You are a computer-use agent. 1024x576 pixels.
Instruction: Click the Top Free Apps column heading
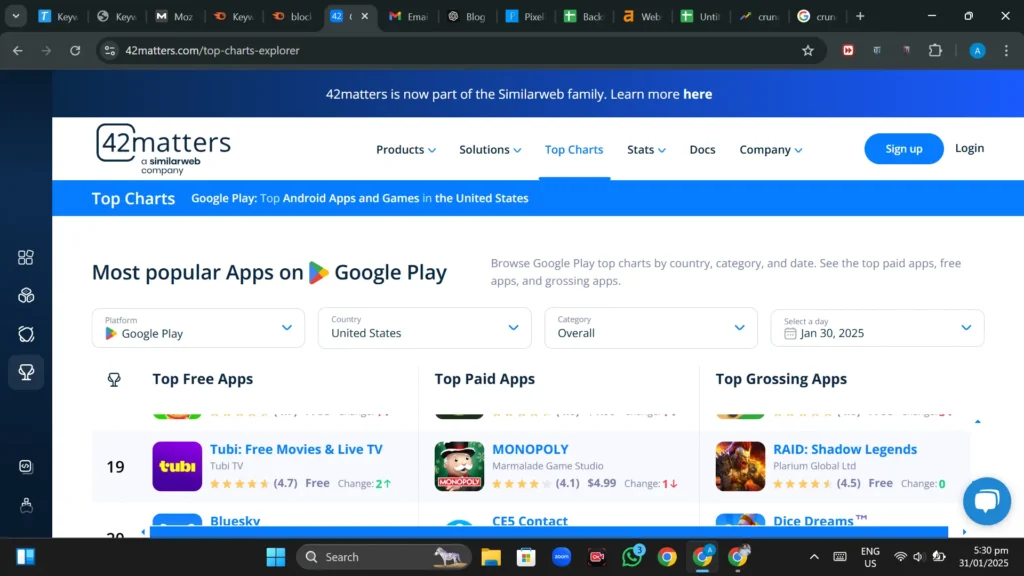[202, 379]
